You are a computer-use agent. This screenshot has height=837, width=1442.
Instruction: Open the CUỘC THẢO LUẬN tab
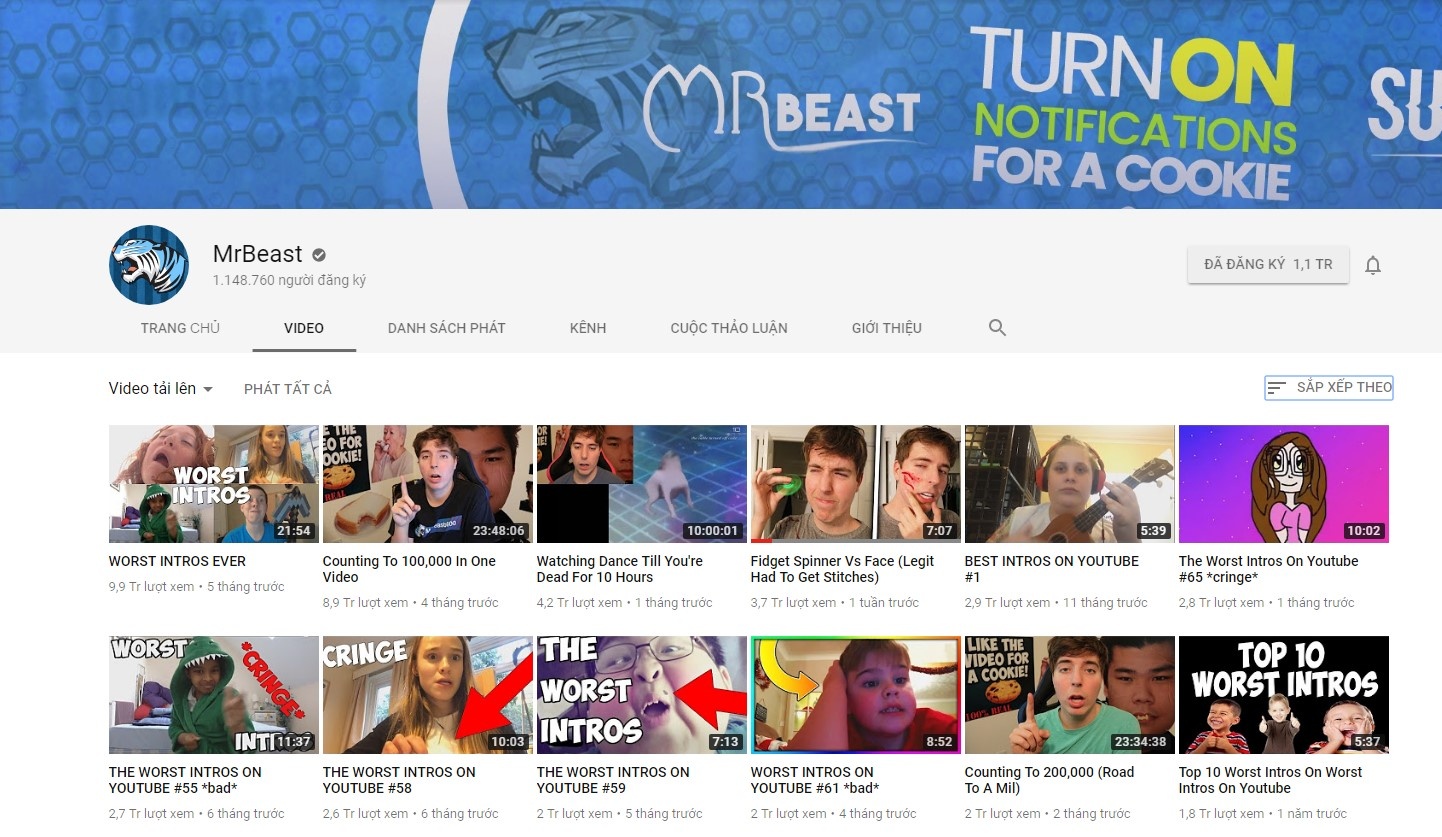click(x=729, y=327)
